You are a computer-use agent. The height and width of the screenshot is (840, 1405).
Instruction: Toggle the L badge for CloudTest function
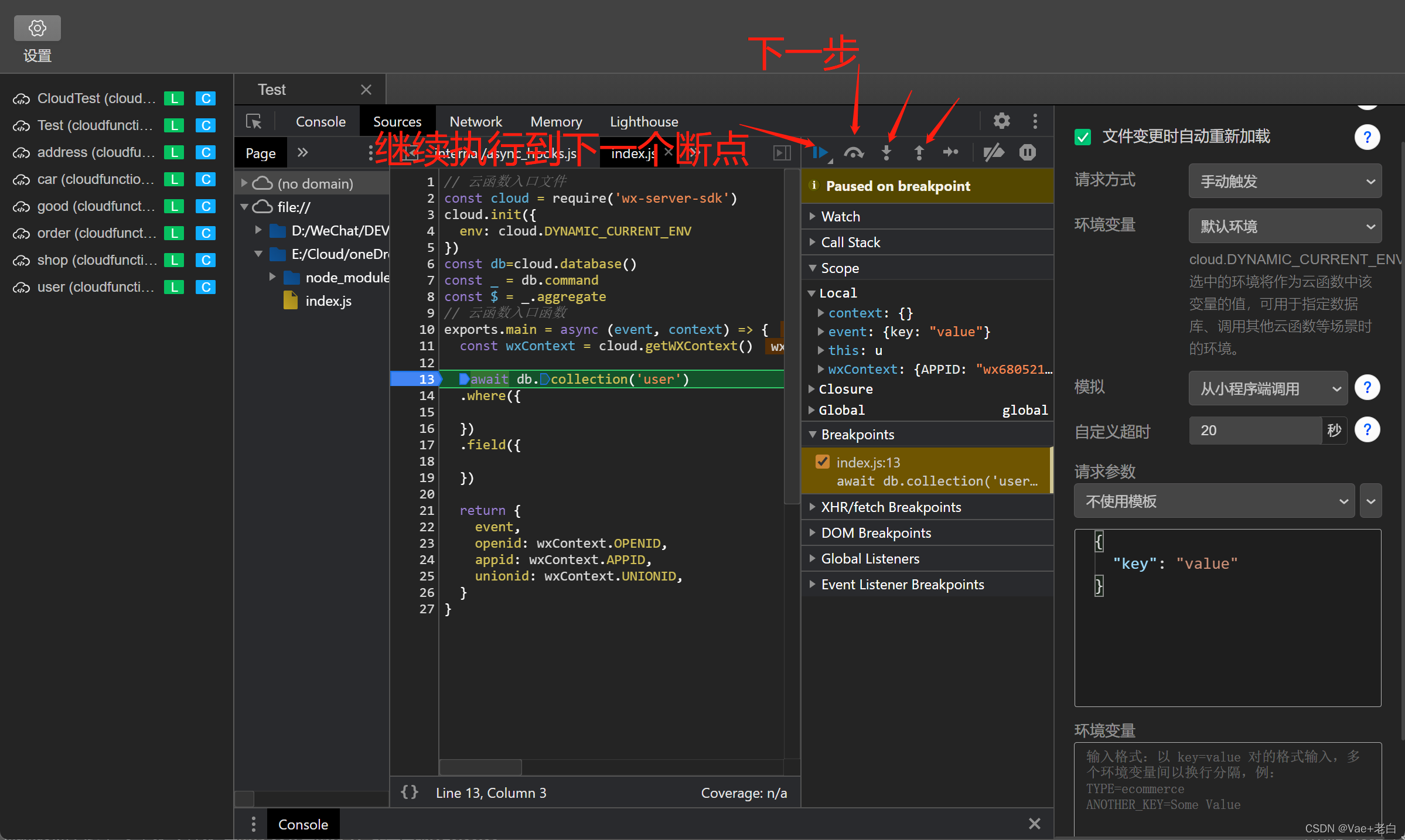(174, 98)
